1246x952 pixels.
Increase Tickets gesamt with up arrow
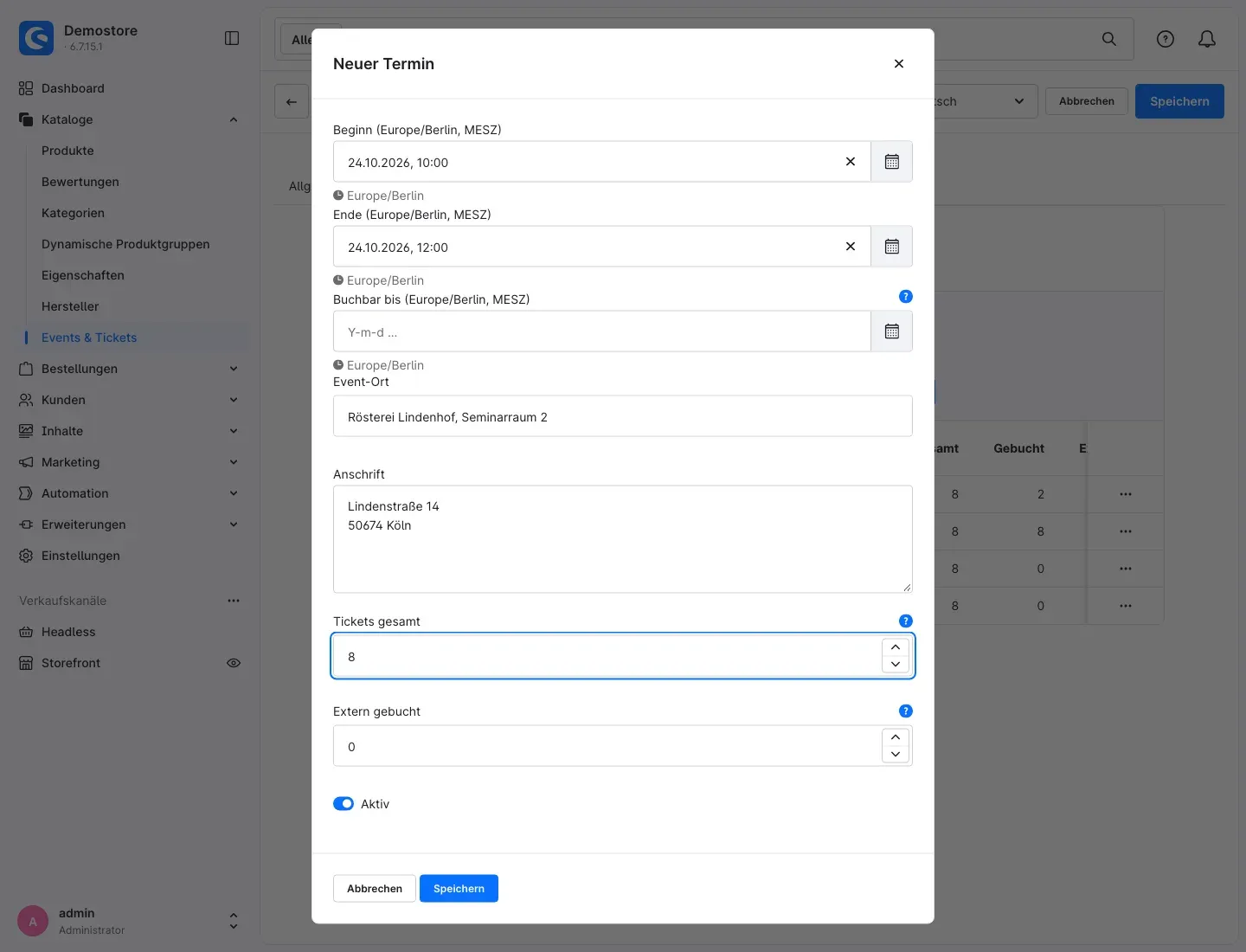(x=896, y=647)
